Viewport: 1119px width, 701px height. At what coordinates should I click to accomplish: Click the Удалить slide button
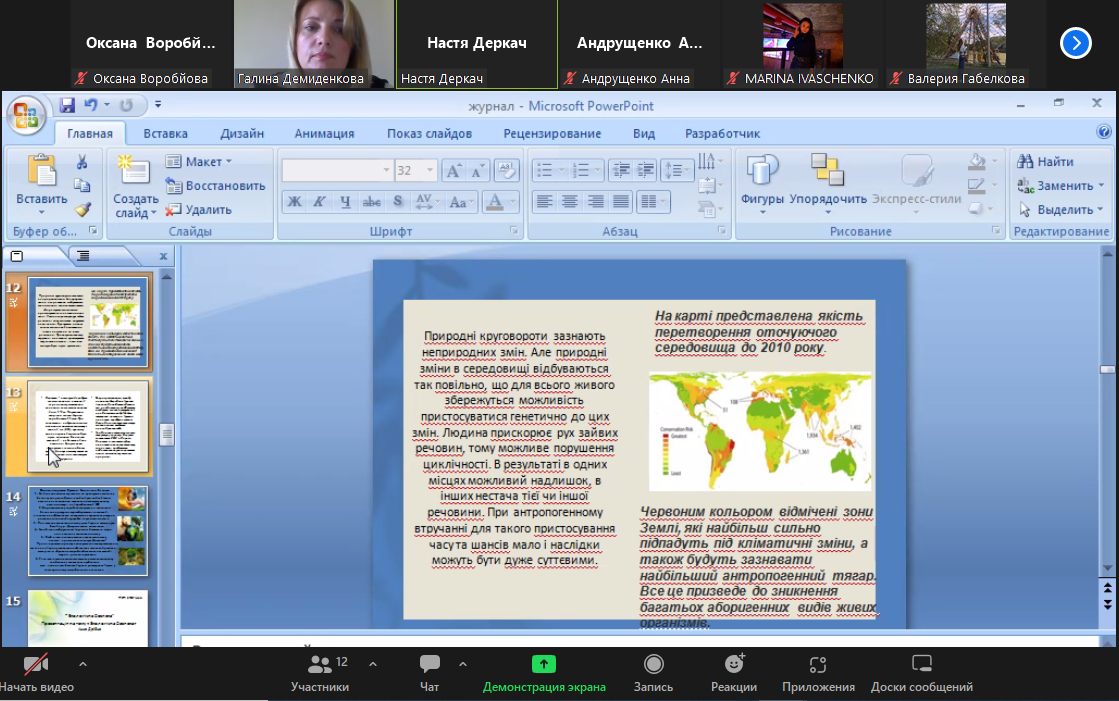pyautogui.click(x=199, y=209)
